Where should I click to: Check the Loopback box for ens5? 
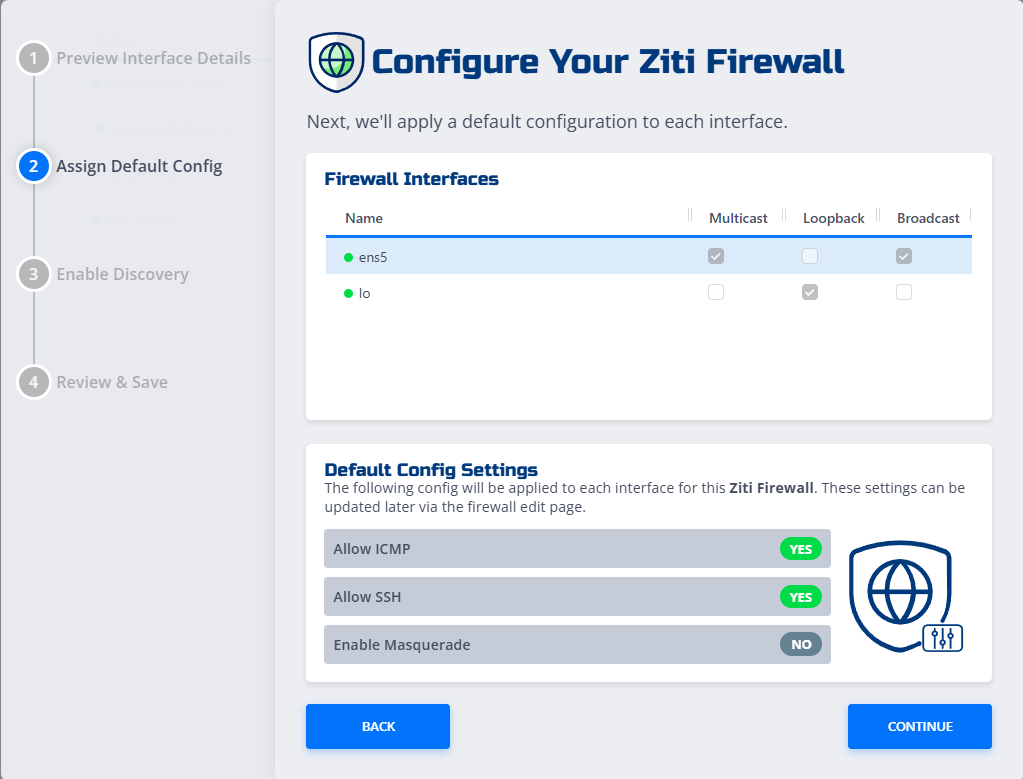[809, 256]
